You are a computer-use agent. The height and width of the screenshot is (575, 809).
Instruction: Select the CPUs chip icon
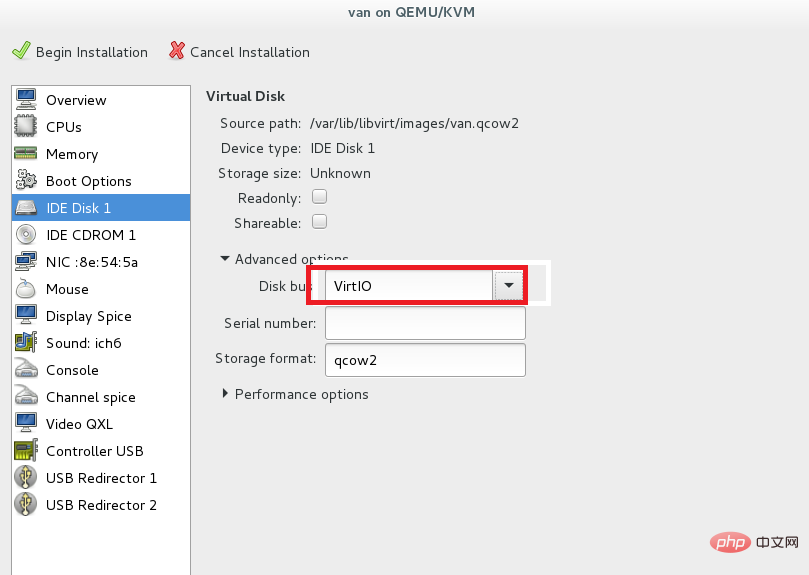tap(25, 126)
